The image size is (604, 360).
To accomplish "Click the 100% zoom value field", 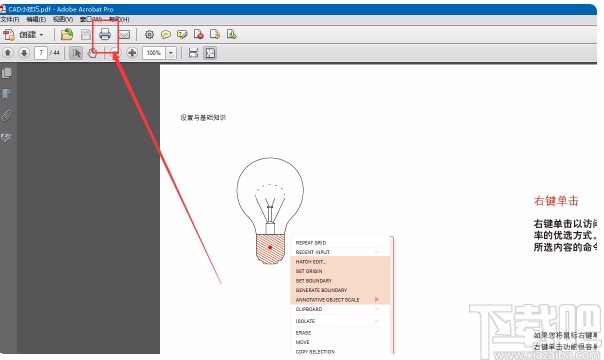I will click(154, 53).
